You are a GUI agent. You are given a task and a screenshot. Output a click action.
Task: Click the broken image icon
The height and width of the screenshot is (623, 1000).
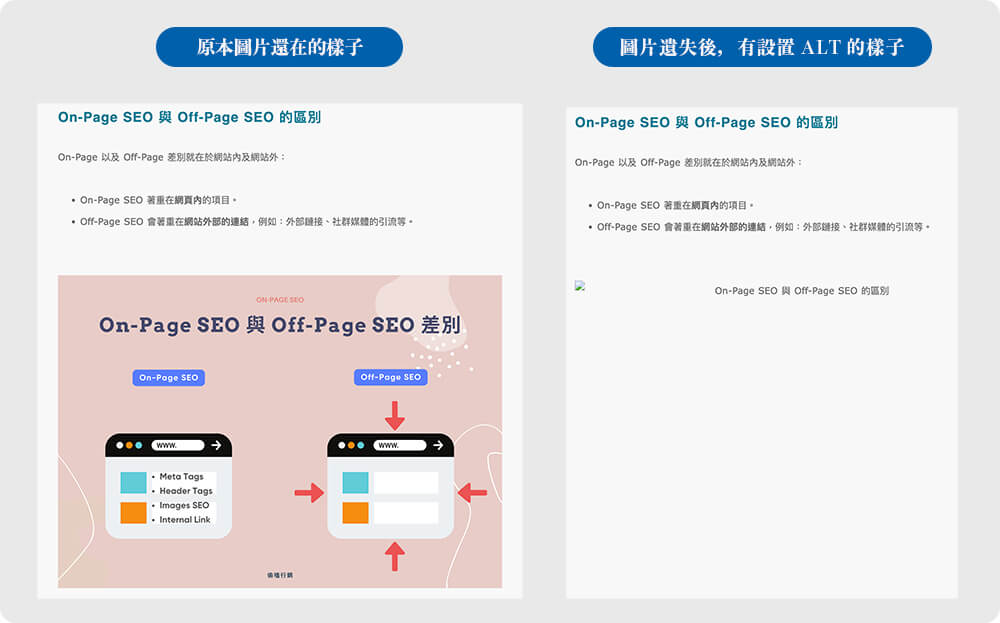click(x=580, y=286)
